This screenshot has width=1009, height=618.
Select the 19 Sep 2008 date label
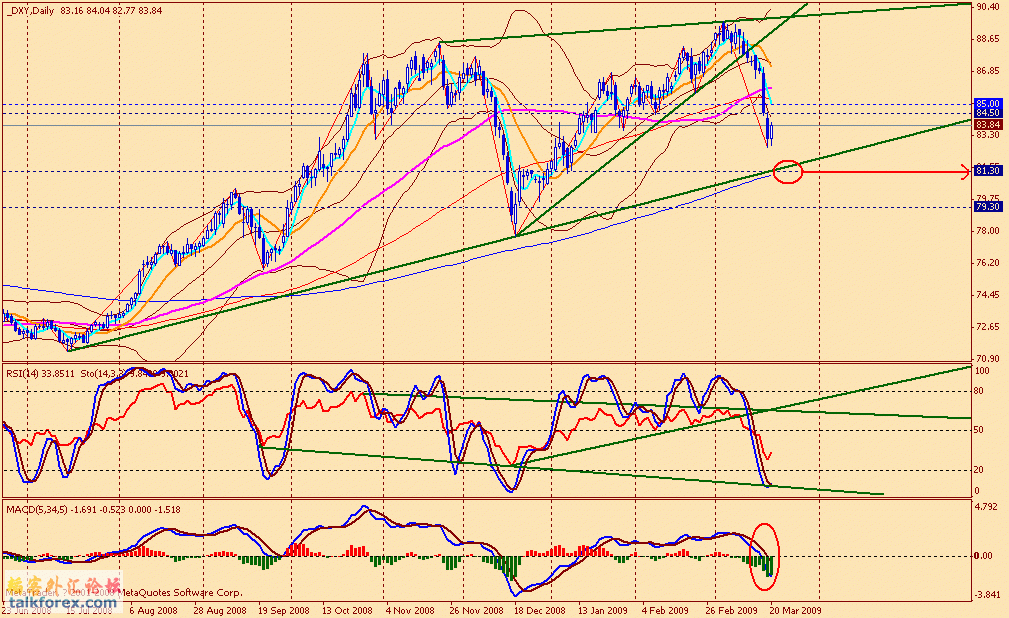point(283,610)
